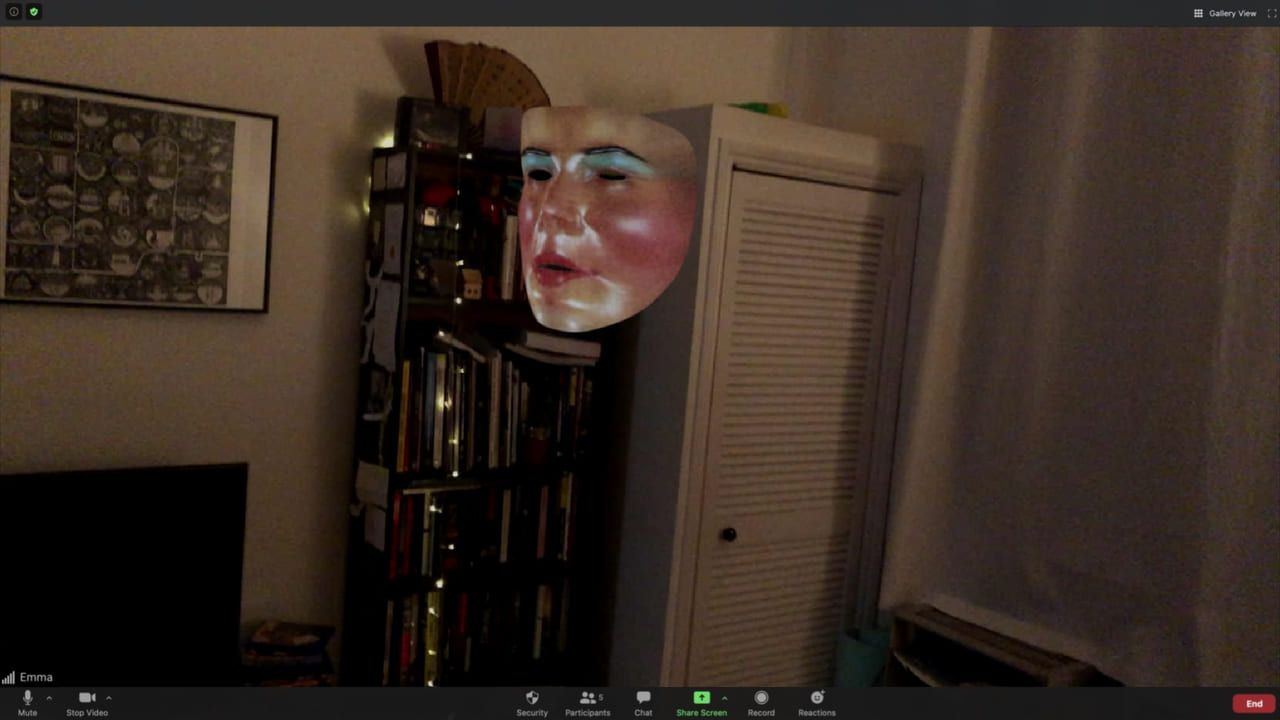Viewport: 1280px width, 720px height.
Task: Click the participant name label Emma
Action: [x=36, y=677]
